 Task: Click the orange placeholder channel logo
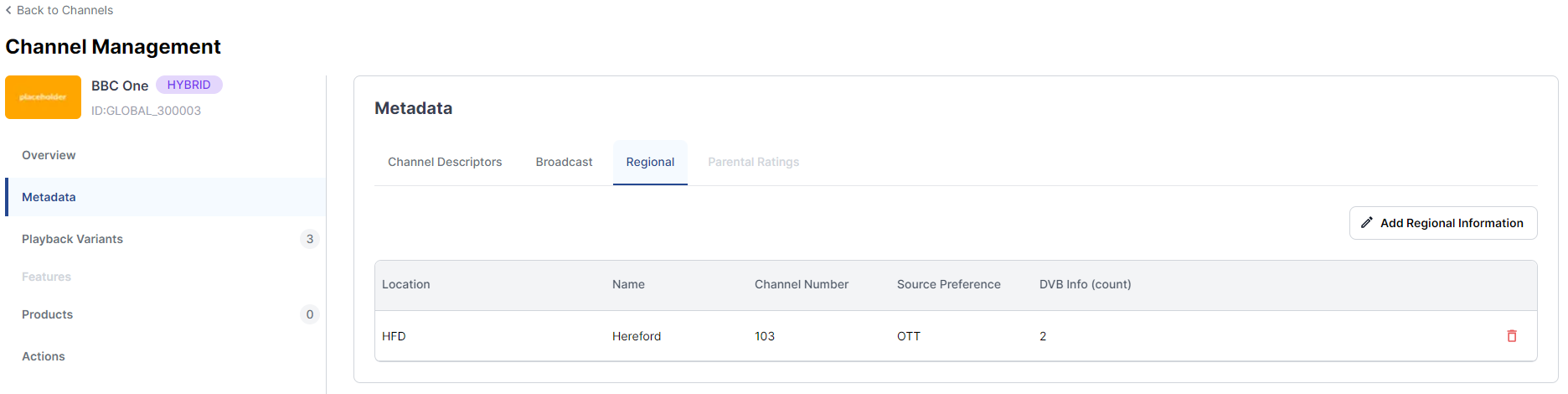[x=43, y=97]
